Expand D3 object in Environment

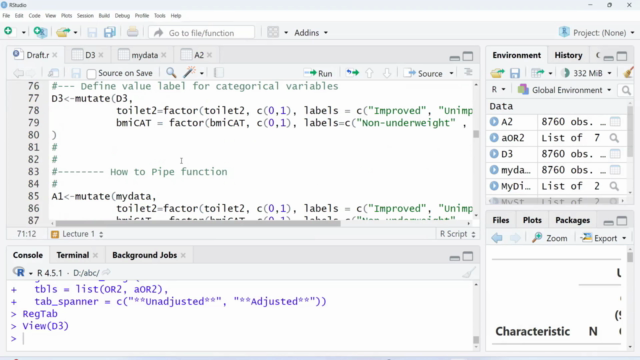click(494, 154)
